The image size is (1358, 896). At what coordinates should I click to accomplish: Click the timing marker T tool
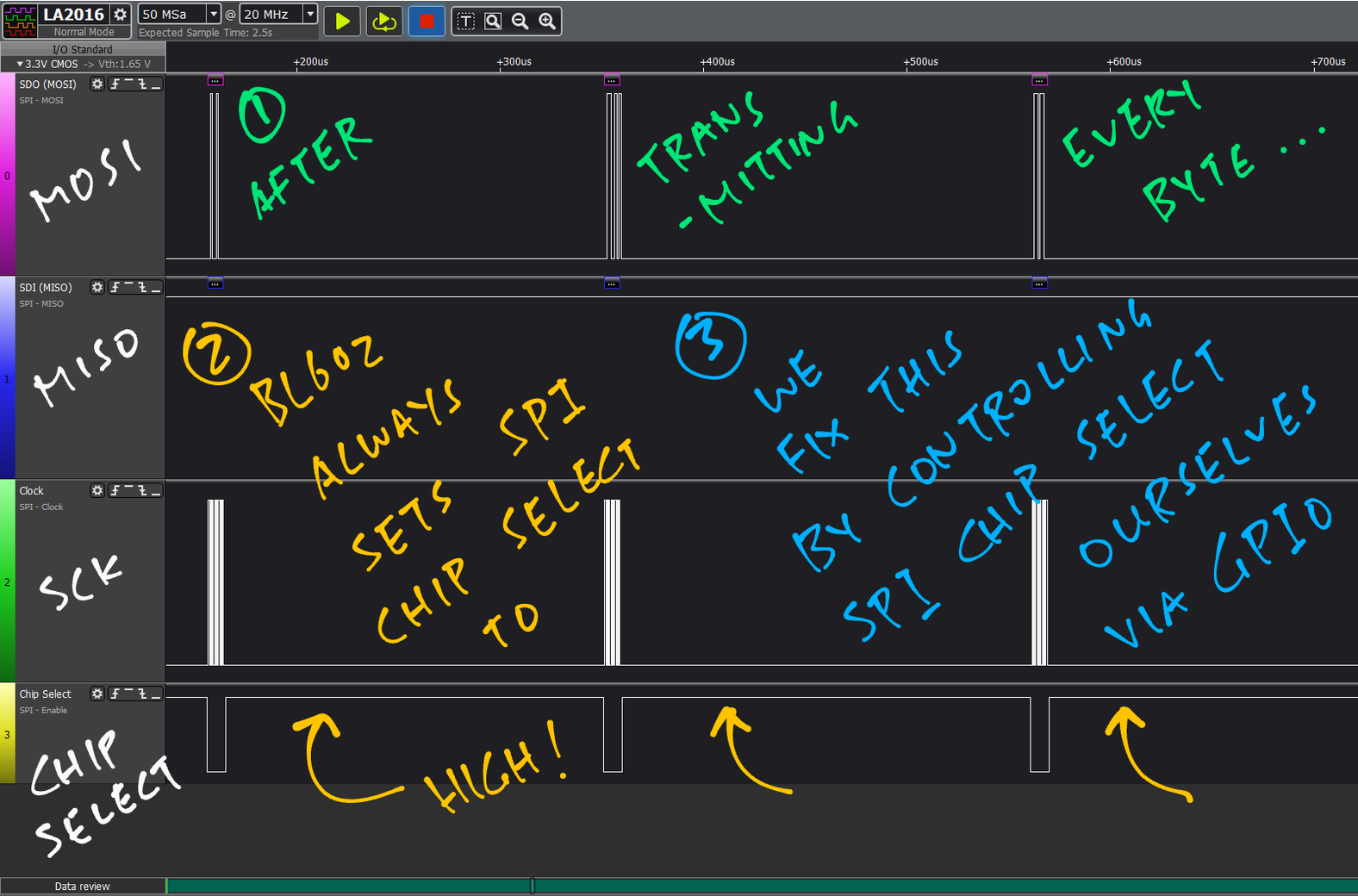465,21
